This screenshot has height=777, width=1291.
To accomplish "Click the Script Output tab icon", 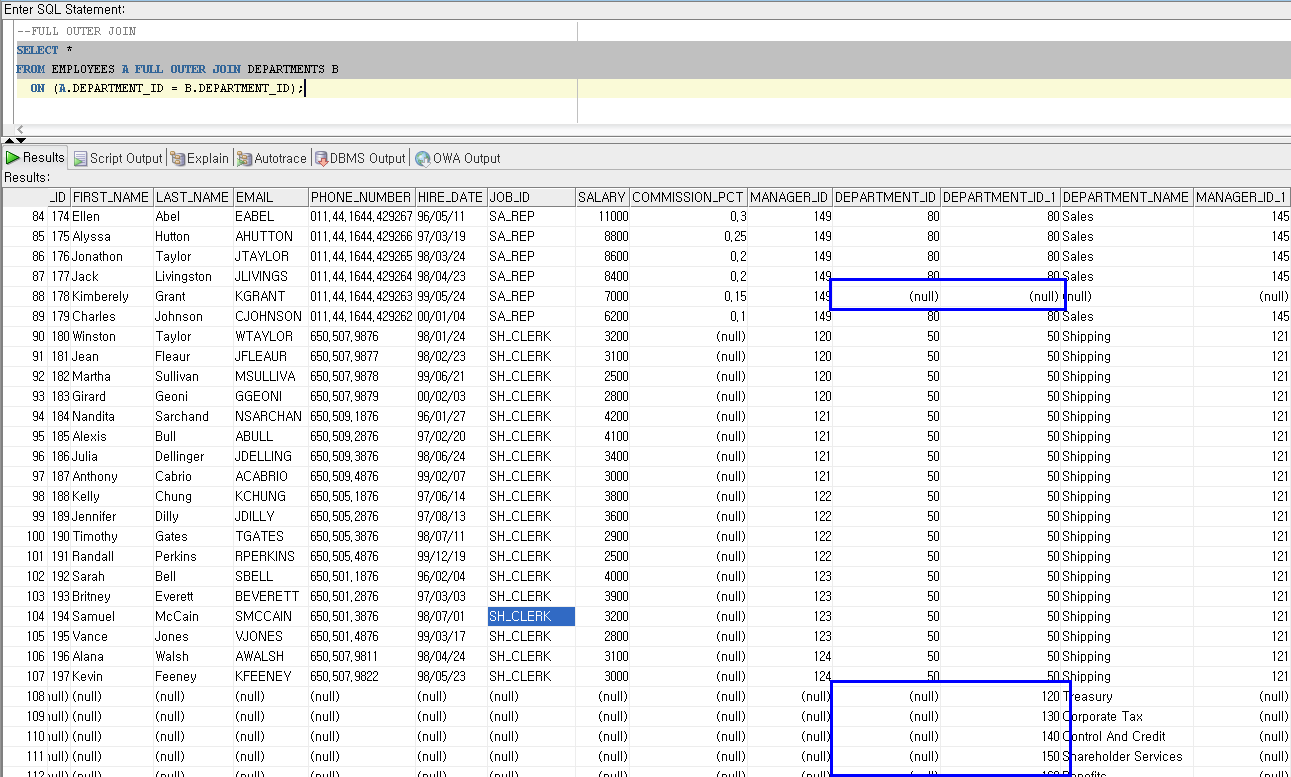I will [80, 158].
